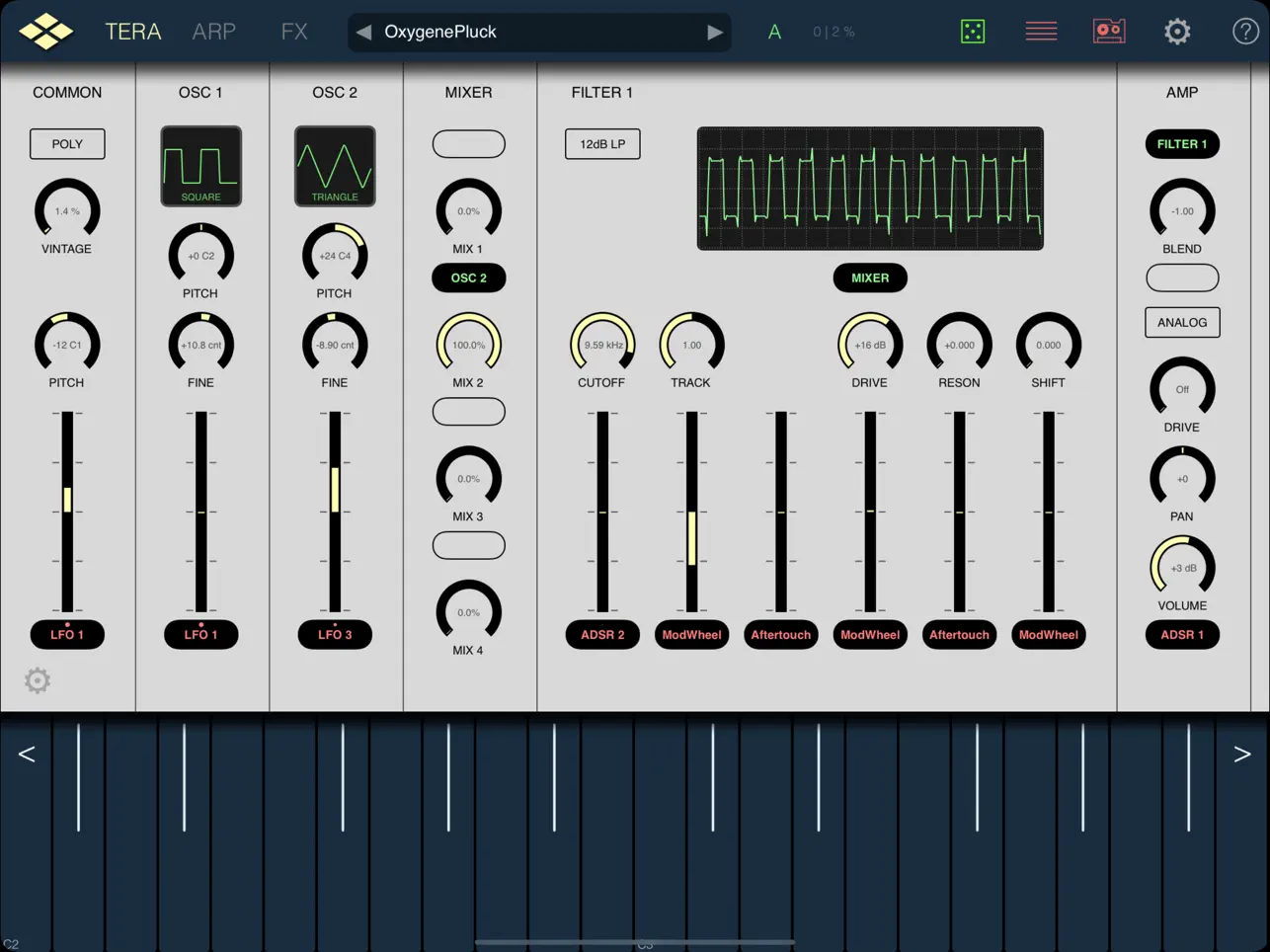Click the oscilloscope waveform display
This screenshot has width=1270, height=952.
point(870,189)
